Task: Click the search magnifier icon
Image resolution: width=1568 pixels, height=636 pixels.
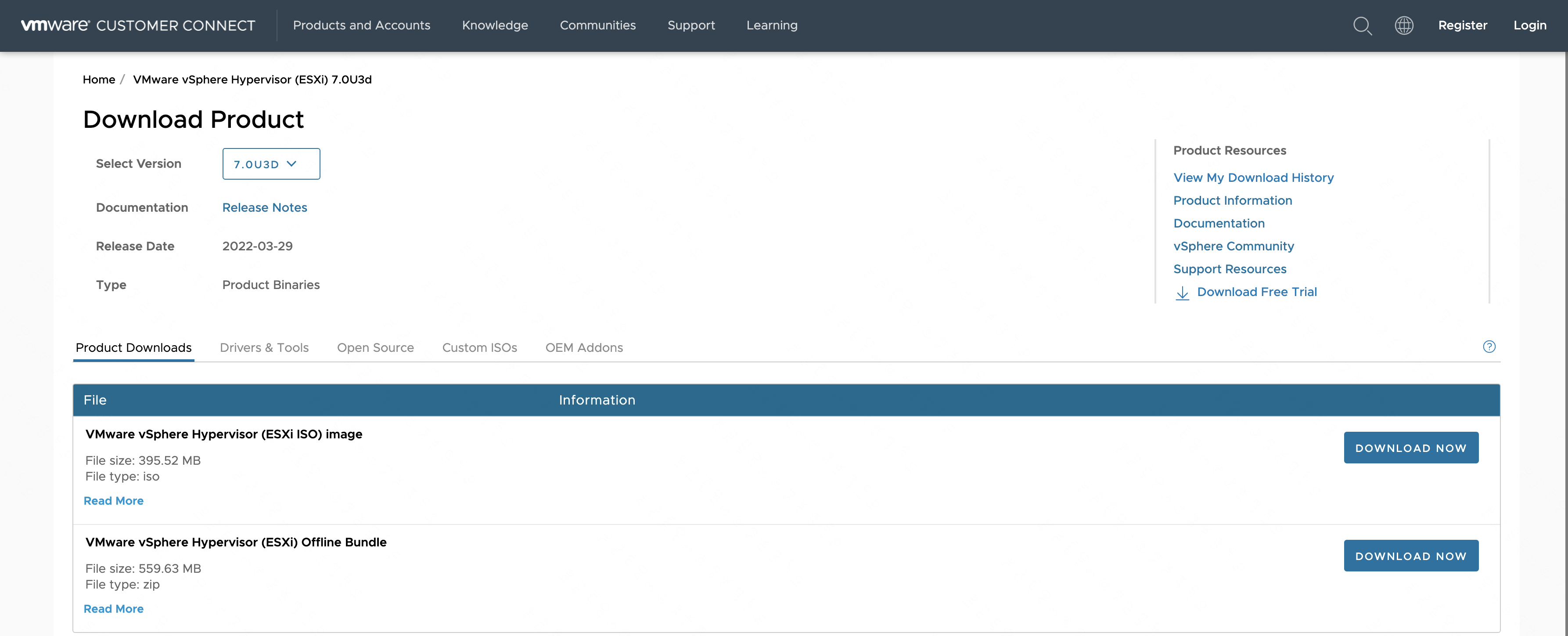Action: pyautogui.click(x=1362, y=25)
